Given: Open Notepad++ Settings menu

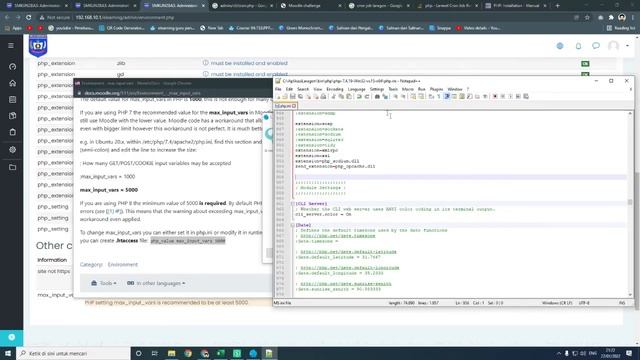Looking at the screenshot, I should (377, 89).
